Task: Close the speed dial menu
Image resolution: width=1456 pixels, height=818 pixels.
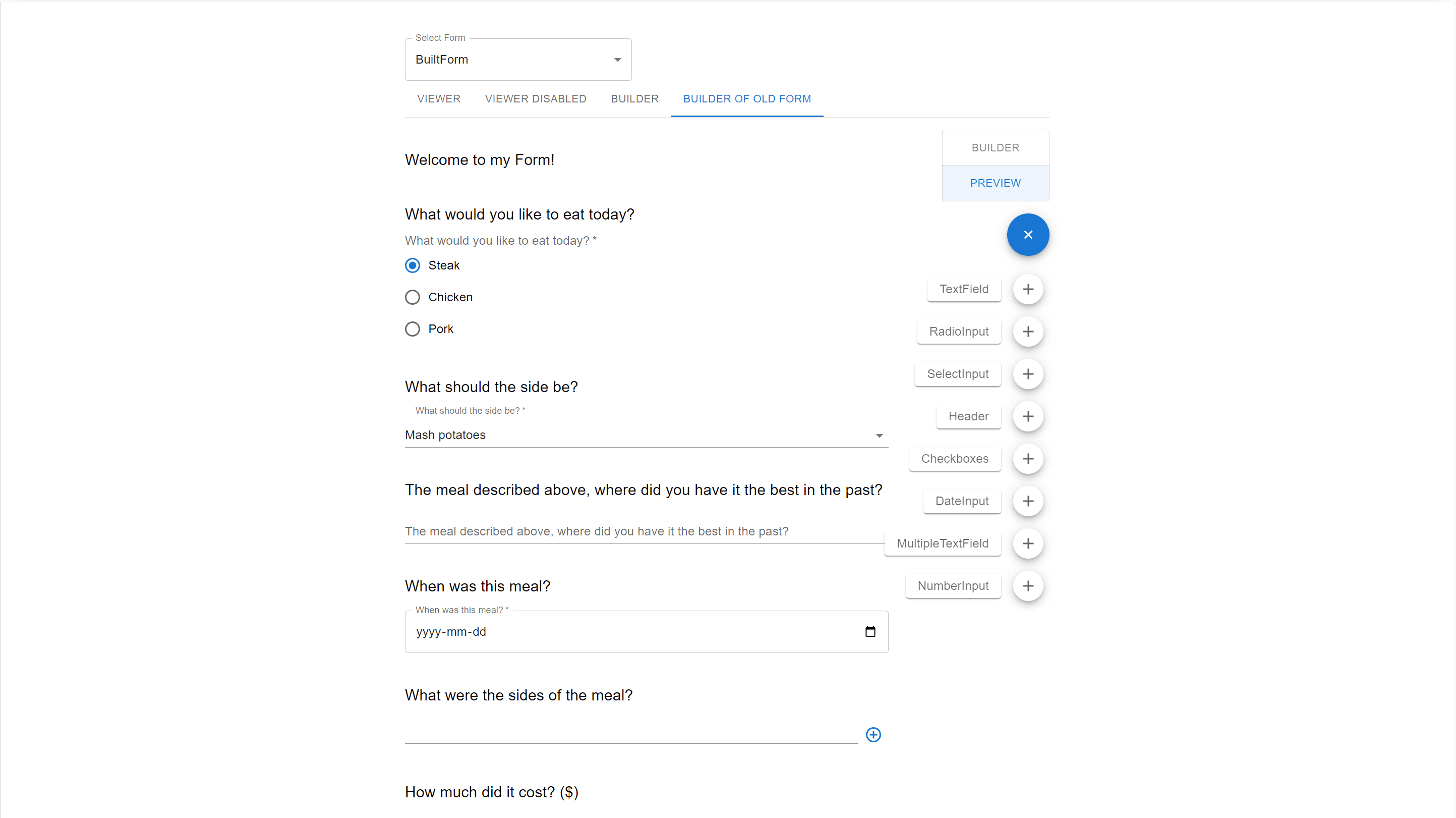Action: 1027,235
